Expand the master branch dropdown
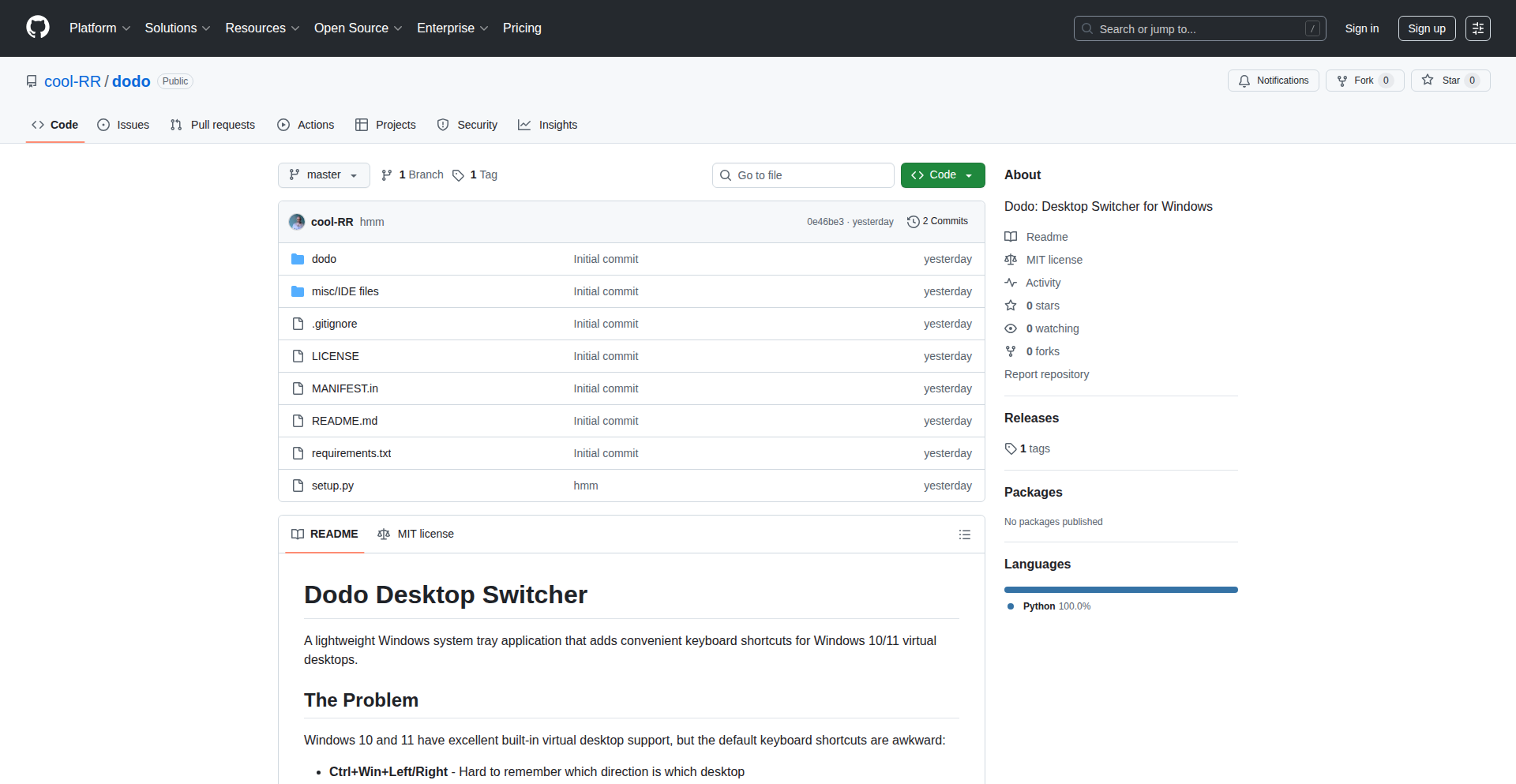This screenshot has height=784, width=1516. [x=324, y=175]
